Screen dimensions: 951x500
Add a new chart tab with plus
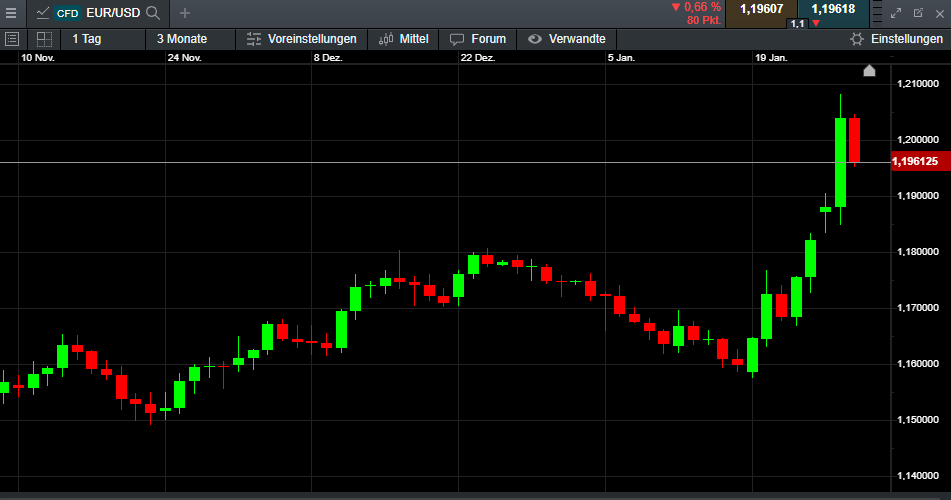click(184, 13)
